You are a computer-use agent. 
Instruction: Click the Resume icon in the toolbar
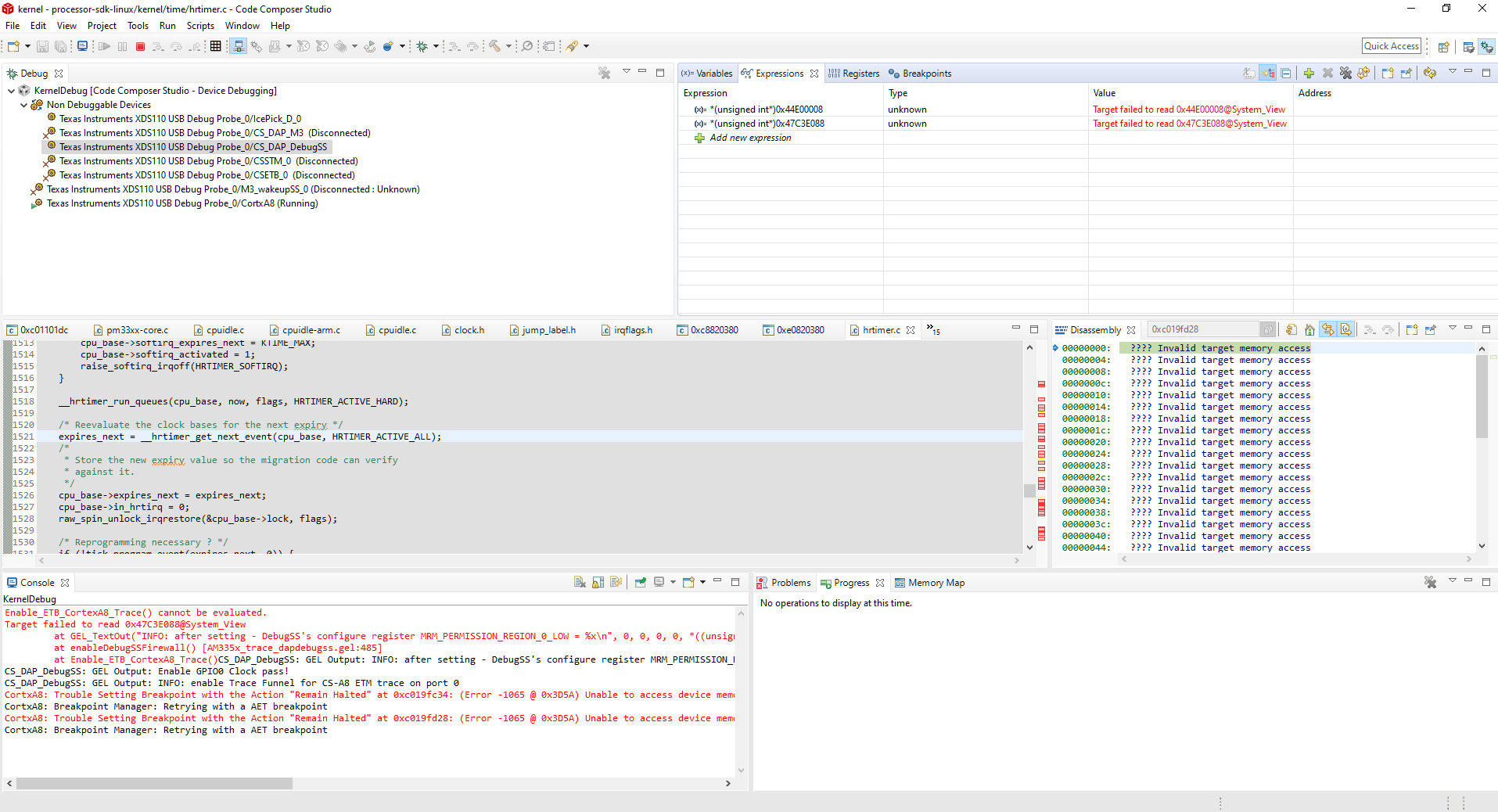pyautogui.click(x=104, y=47)
